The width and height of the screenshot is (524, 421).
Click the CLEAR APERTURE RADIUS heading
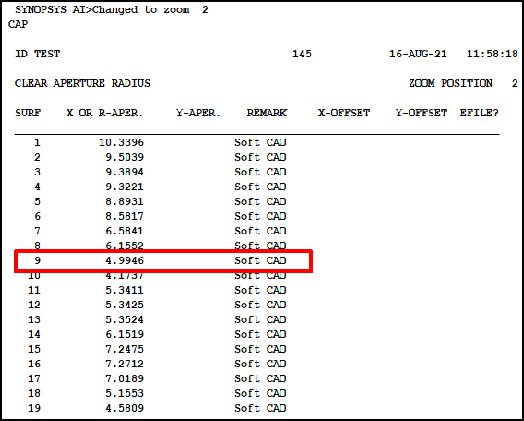click(x=83, y=83)
